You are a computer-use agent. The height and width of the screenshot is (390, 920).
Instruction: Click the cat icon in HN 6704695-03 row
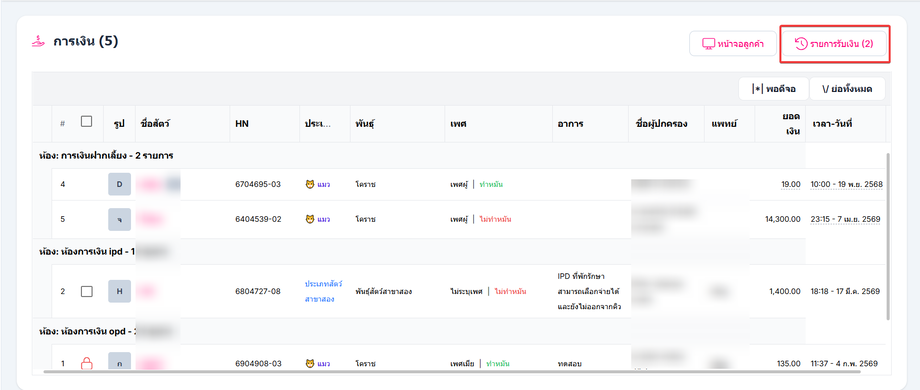click(310, 184)
